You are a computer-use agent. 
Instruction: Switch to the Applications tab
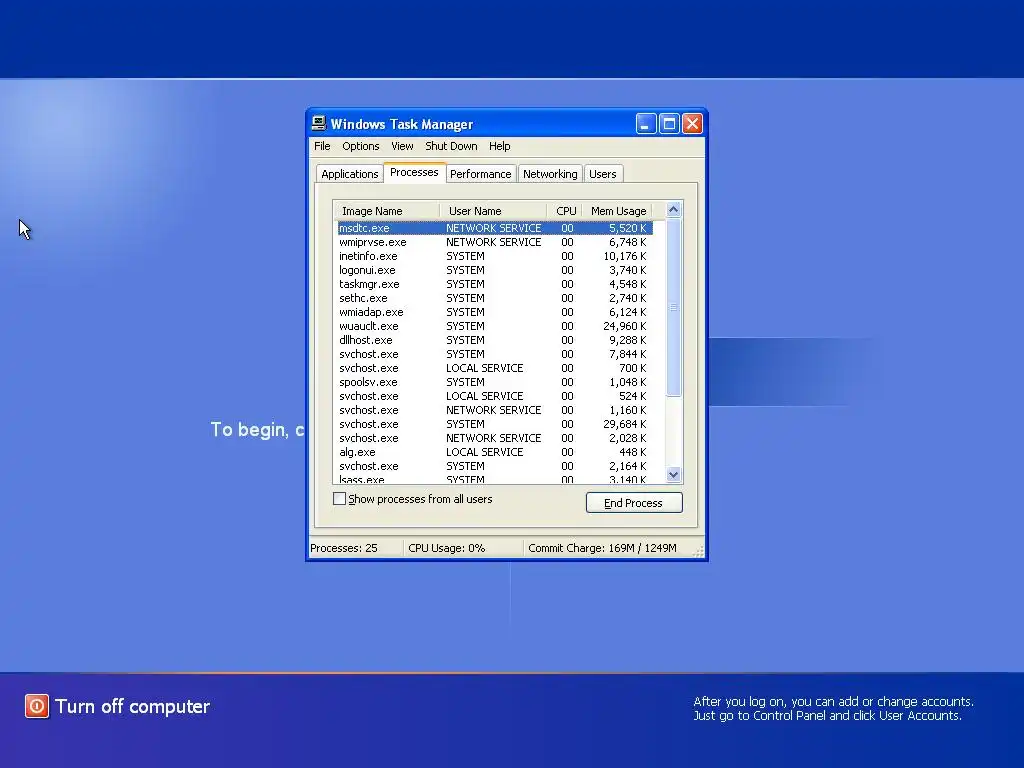click(x=349, y=174)
